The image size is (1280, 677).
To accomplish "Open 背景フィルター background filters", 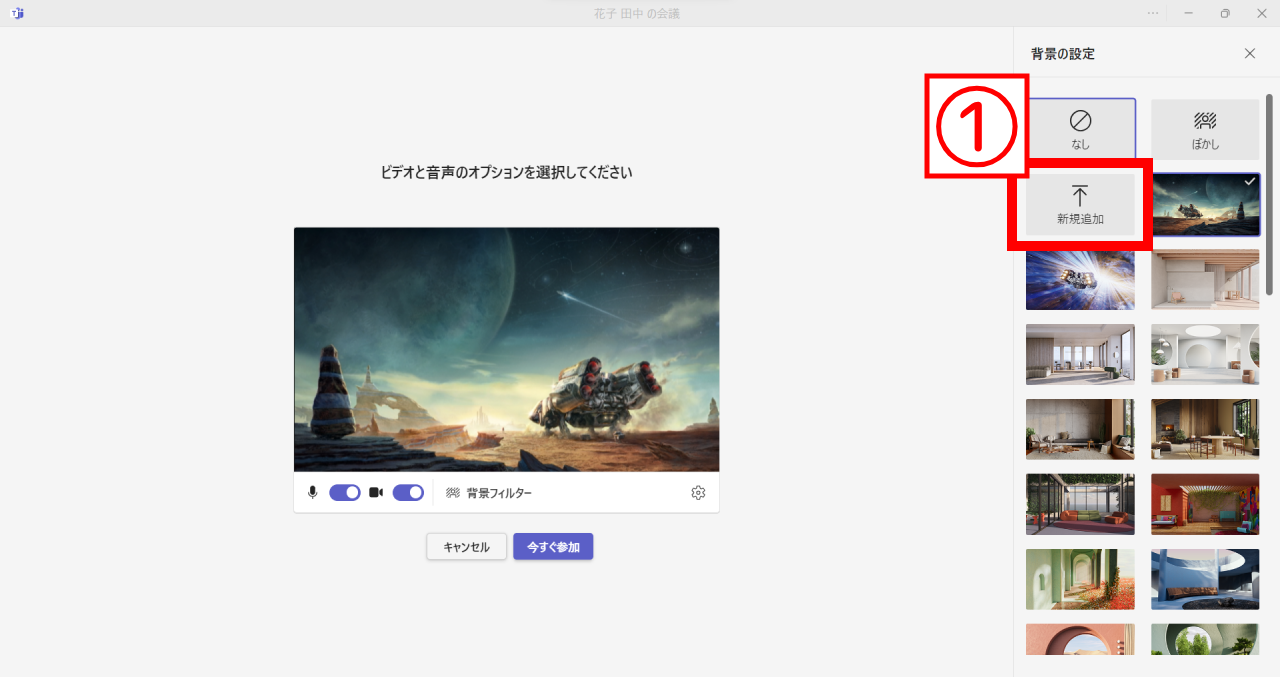I will [x=489, y=493].
